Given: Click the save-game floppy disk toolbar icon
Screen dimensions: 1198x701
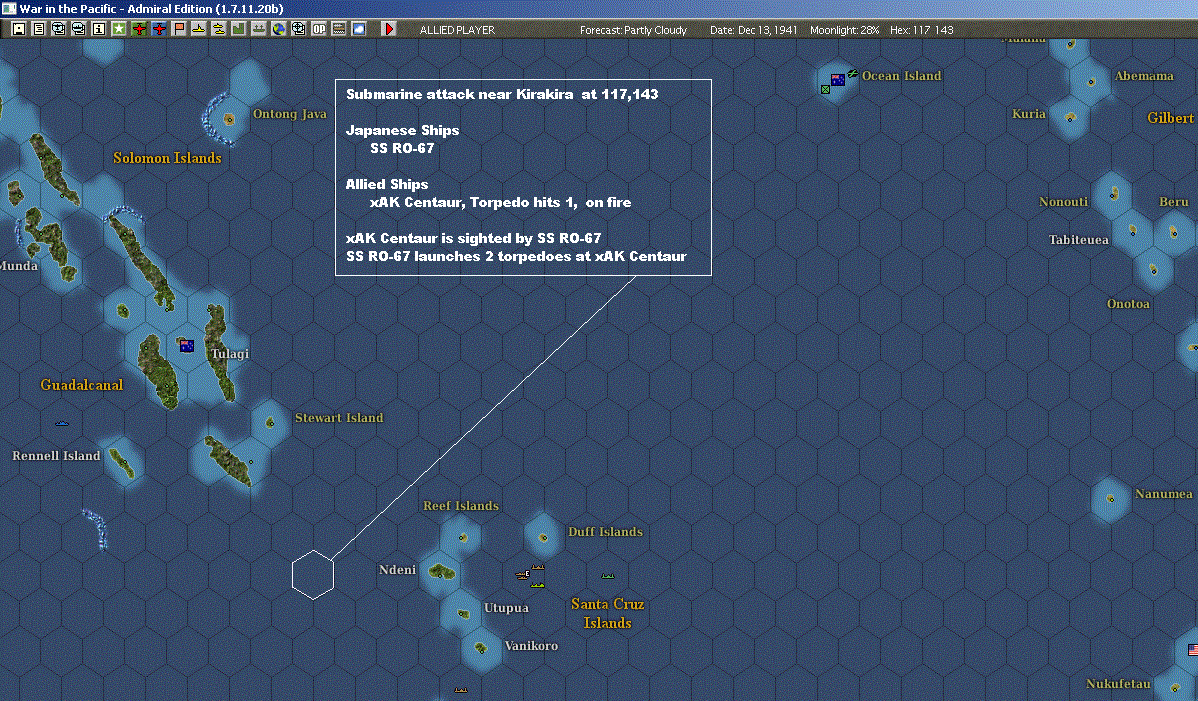Looking at the screenshot, I should coord(19,29).
